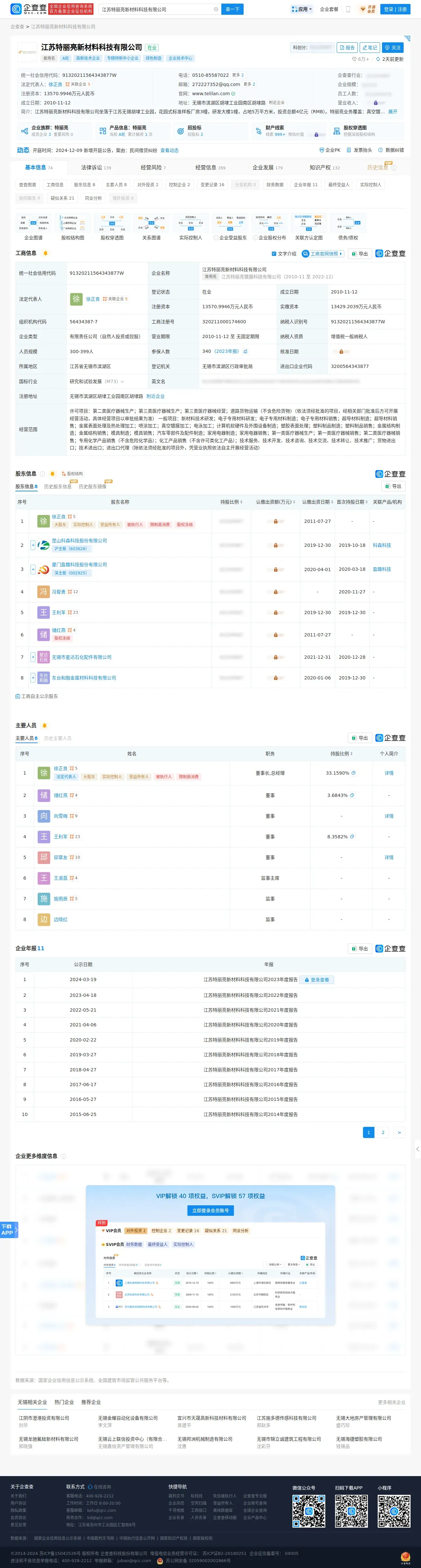Switch to 法律诉讼 tab
Viewport: 421px width, 1568px height.
pos(96,167)
